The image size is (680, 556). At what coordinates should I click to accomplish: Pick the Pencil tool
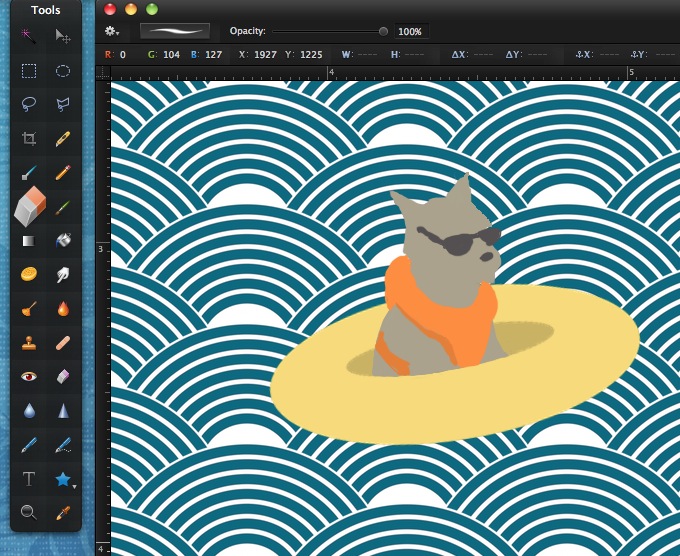(x=63, y=173)
